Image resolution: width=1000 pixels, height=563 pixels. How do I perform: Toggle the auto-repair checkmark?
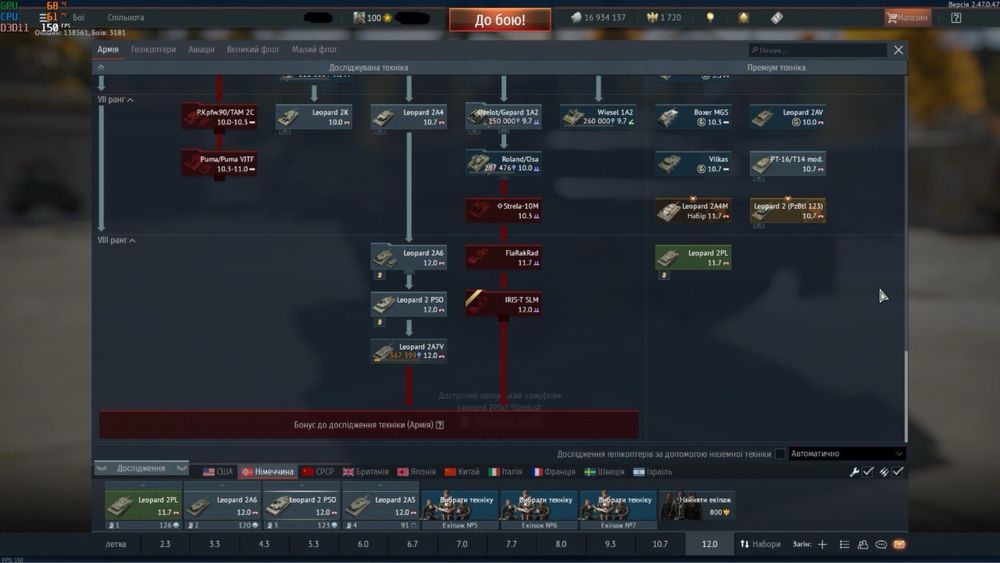point(868,472)
